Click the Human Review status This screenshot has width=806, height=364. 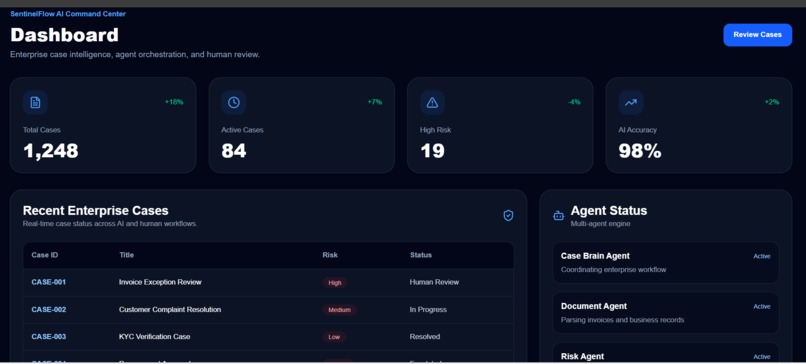coord(434,282)
